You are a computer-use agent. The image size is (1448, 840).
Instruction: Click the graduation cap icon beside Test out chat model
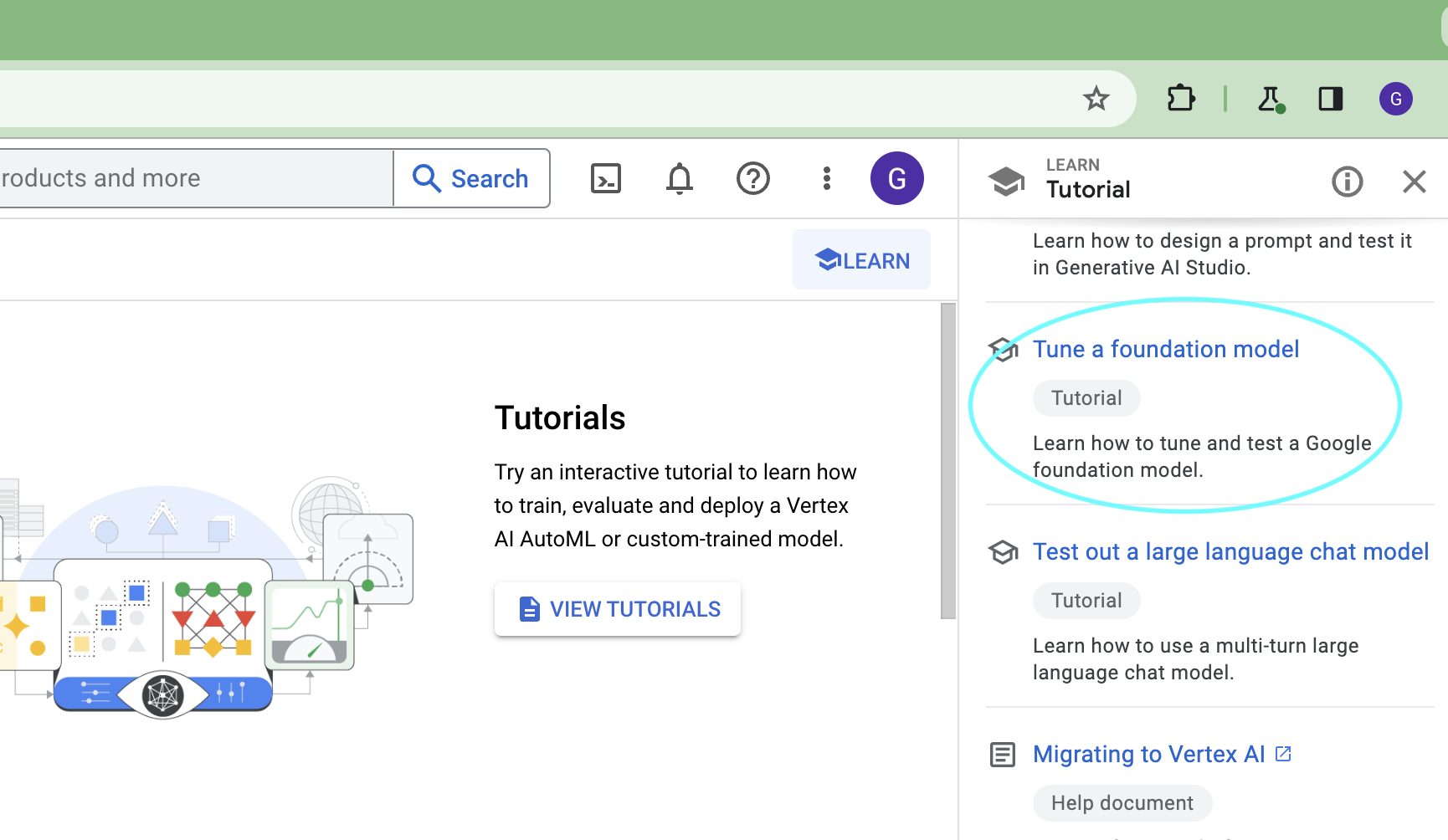point(1003,551)
